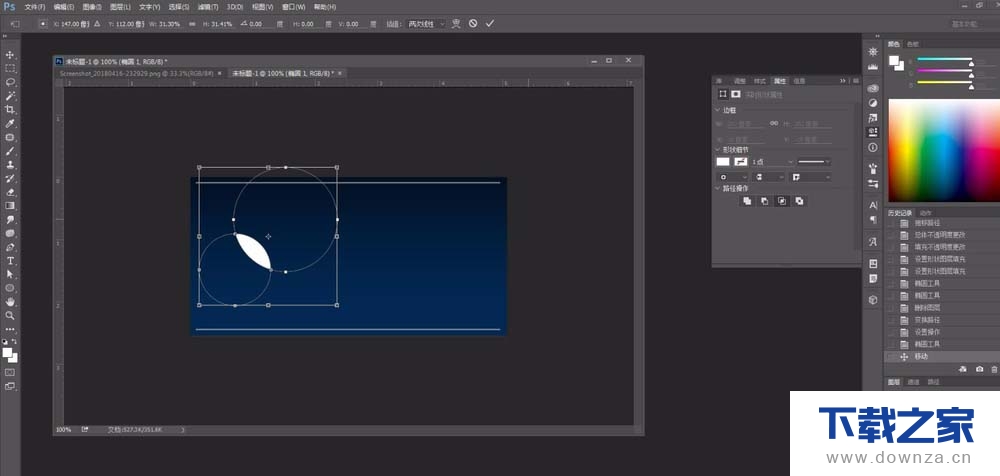Click the shape fill color swatch in Properties

click(723, 162)
